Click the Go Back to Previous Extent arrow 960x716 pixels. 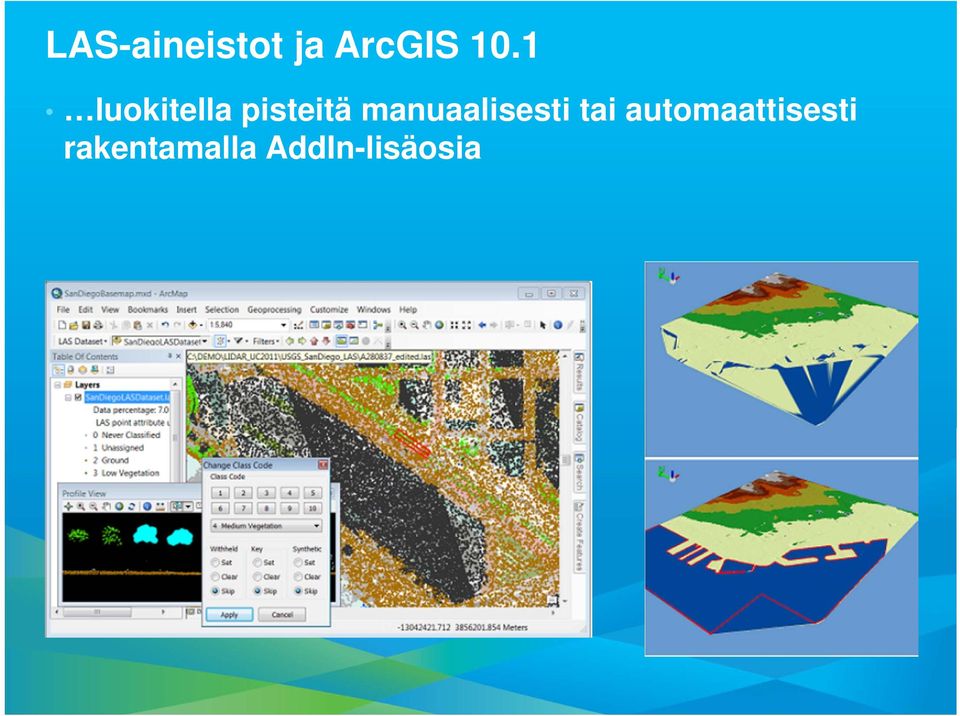pyautogui.click(x=482, y=325)
